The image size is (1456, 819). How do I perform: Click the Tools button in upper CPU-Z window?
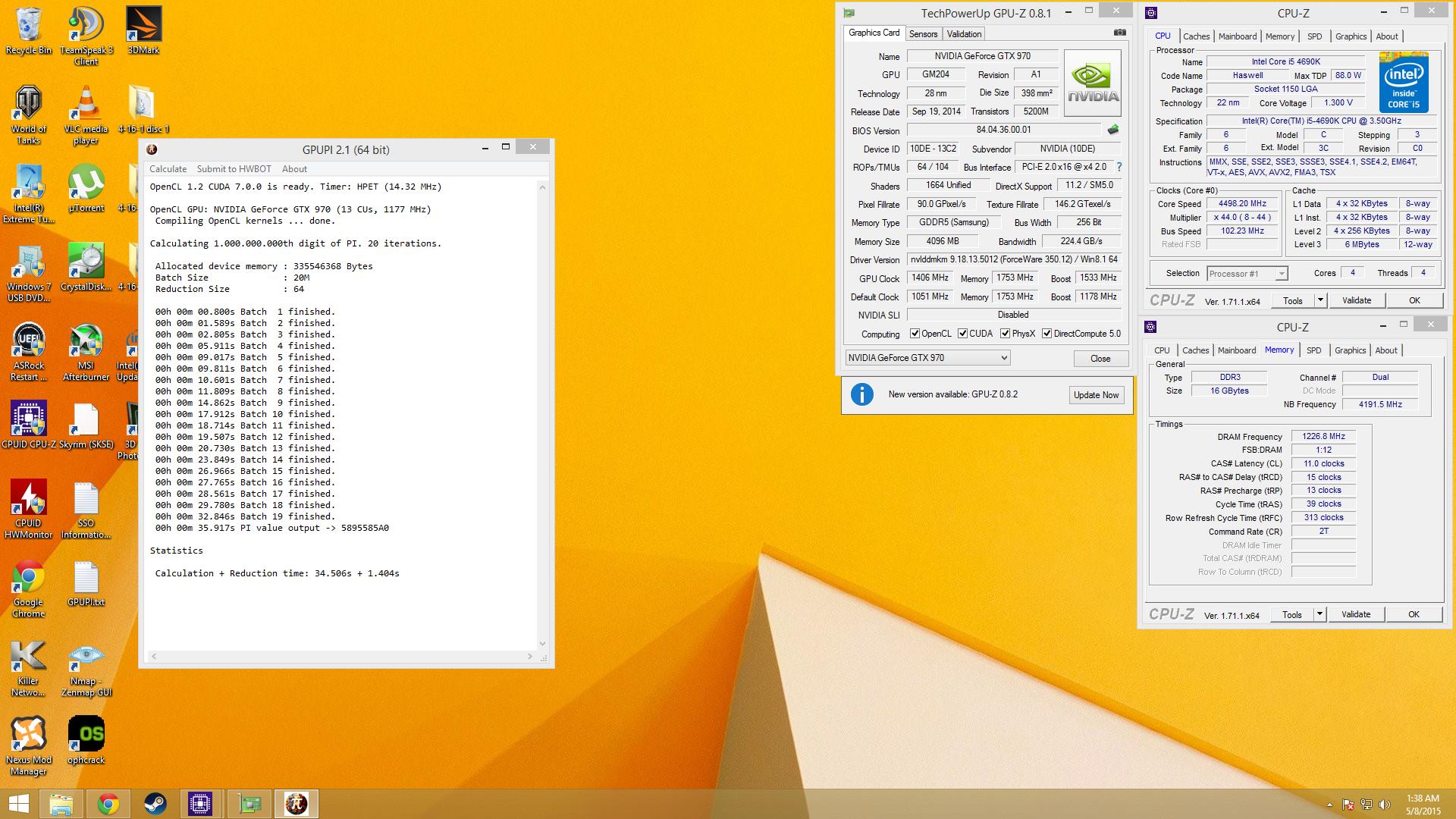[x=1292, y=300]
